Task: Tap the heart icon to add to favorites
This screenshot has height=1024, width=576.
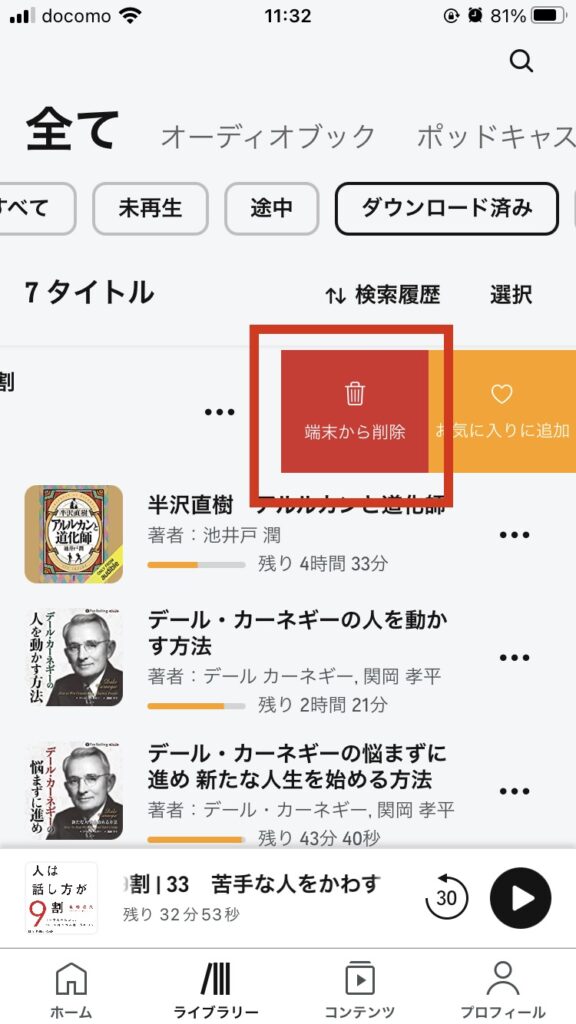Action: [502, 393]
